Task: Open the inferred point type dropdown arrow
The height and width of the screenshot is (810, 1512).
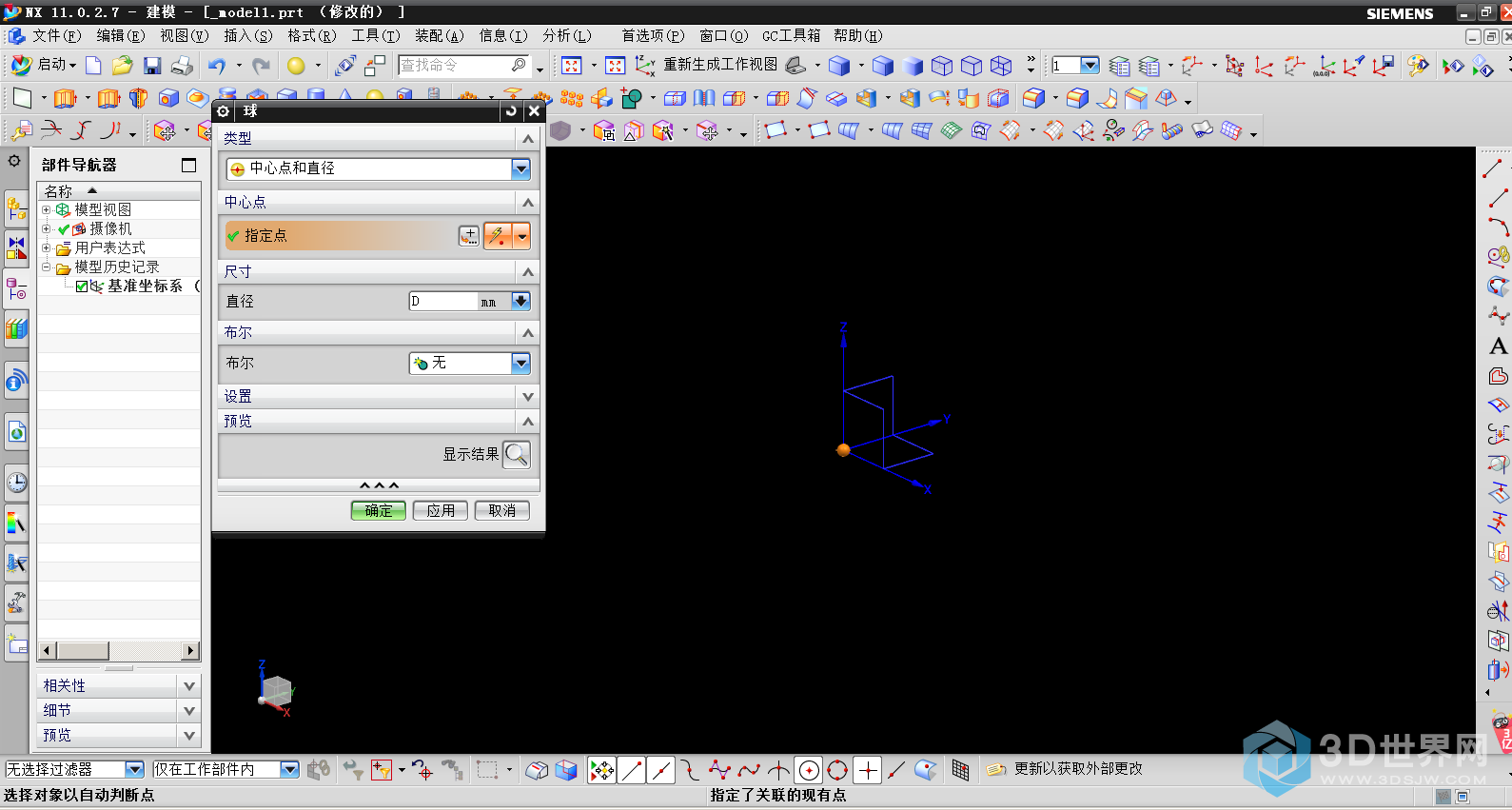Action: coord(521,236)
